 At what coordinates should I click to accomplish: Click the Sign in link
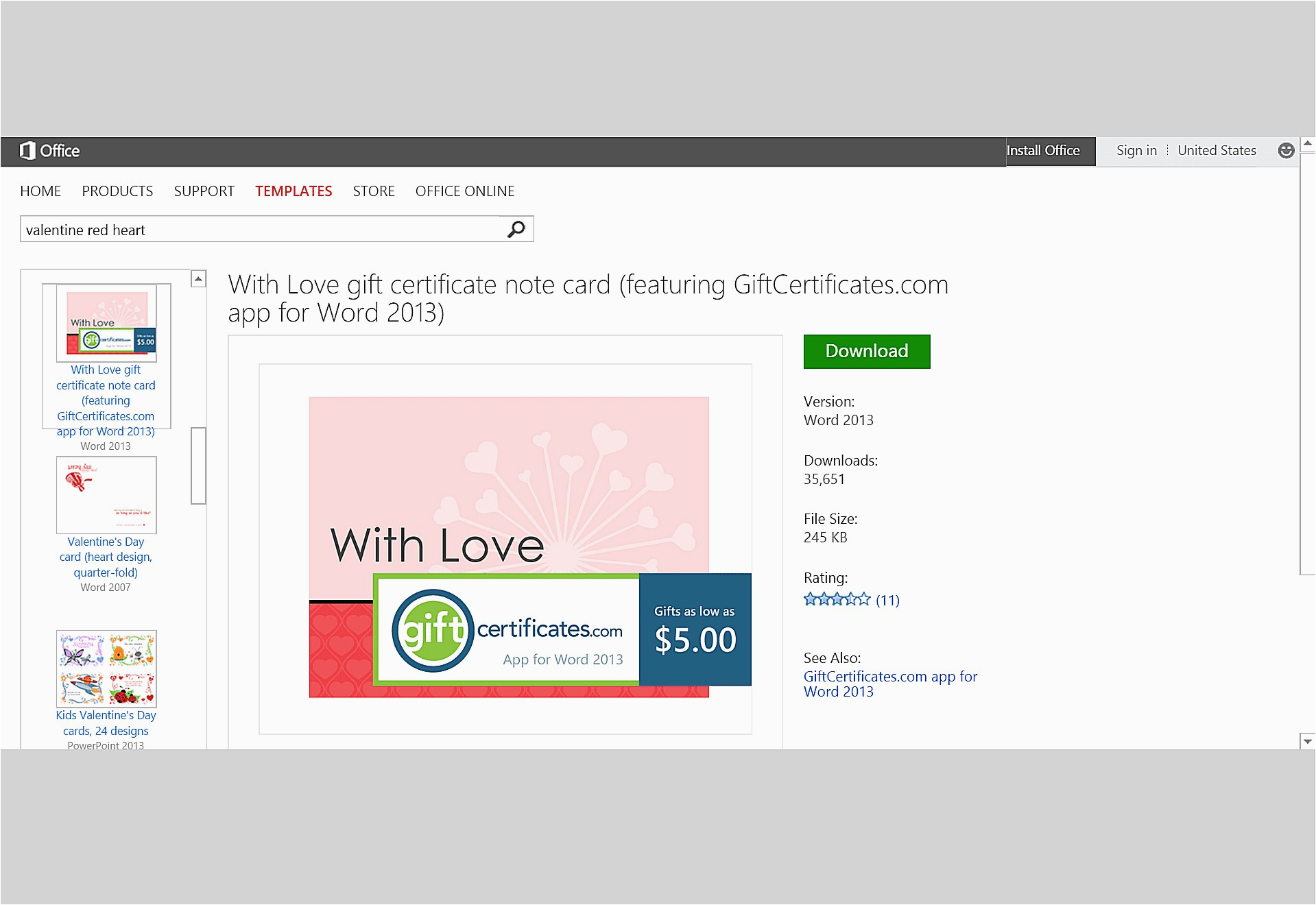point(1136,151)
